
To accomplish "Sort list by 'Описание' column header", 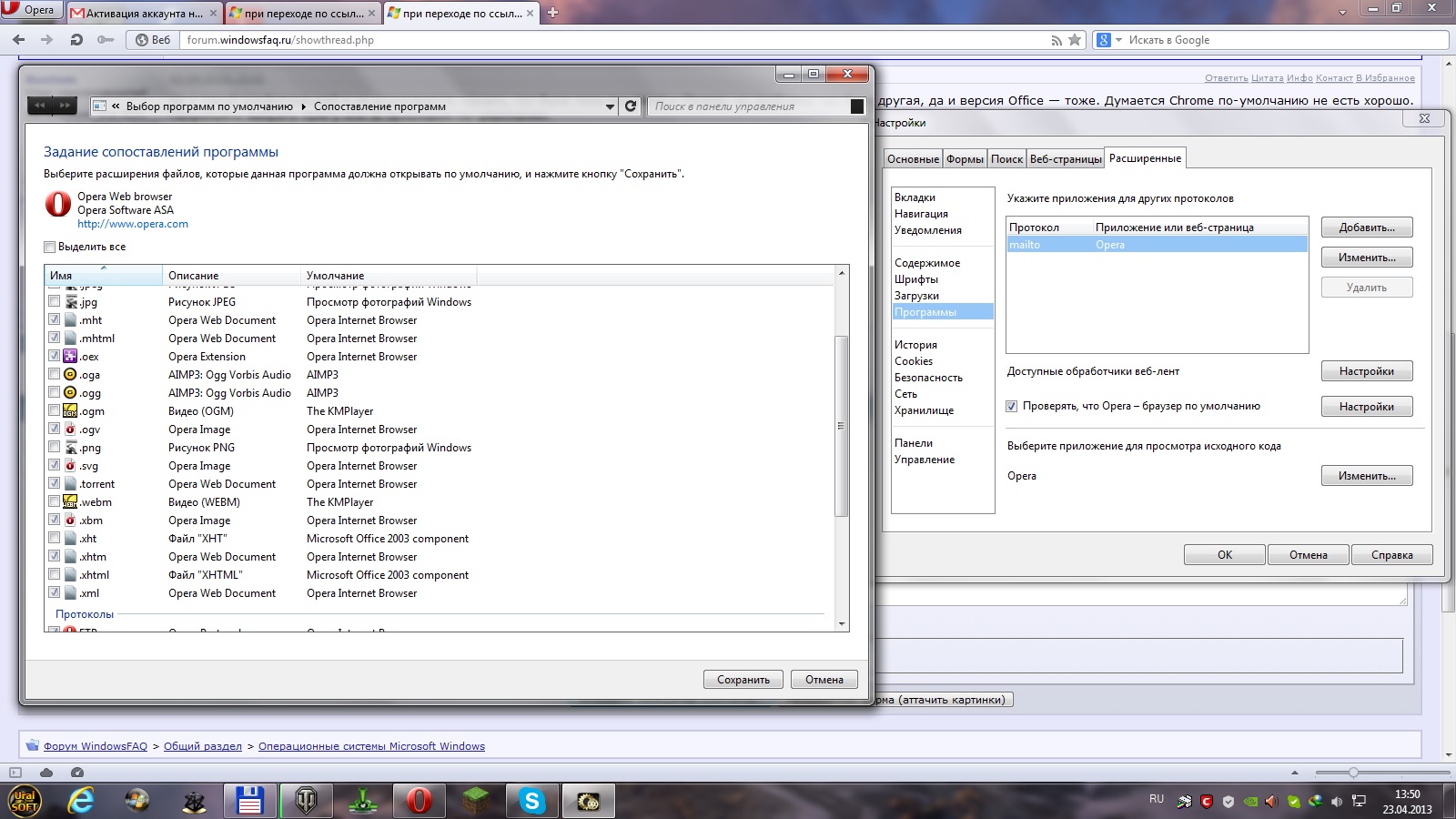I will [x=231, y=275].
